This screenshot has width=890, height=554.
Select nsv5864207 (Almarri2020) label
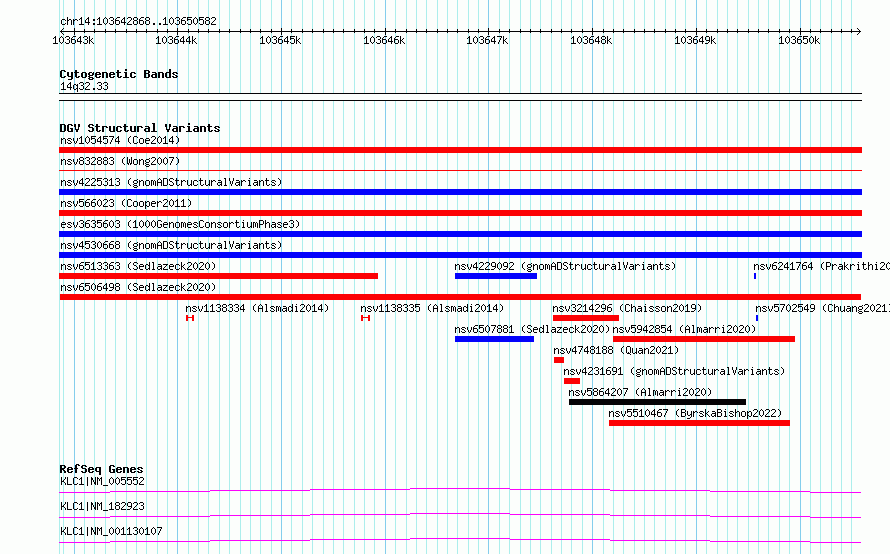coord(640,392)
